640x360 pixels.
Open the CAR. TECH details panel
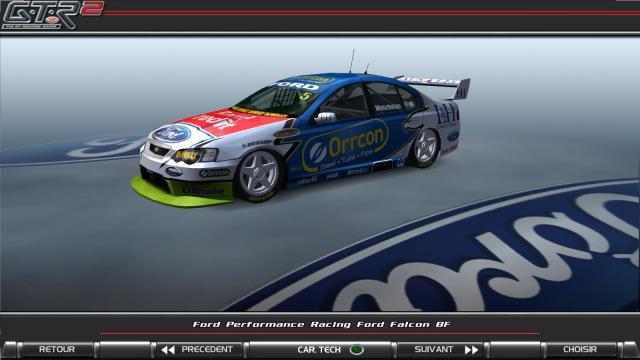tap(319, 350)
